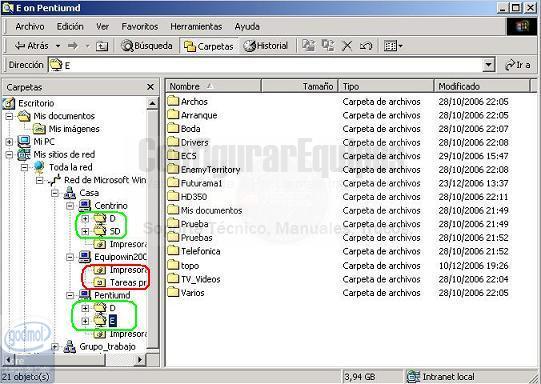Click the Move To folder toolbar icon

click(308, 46)
